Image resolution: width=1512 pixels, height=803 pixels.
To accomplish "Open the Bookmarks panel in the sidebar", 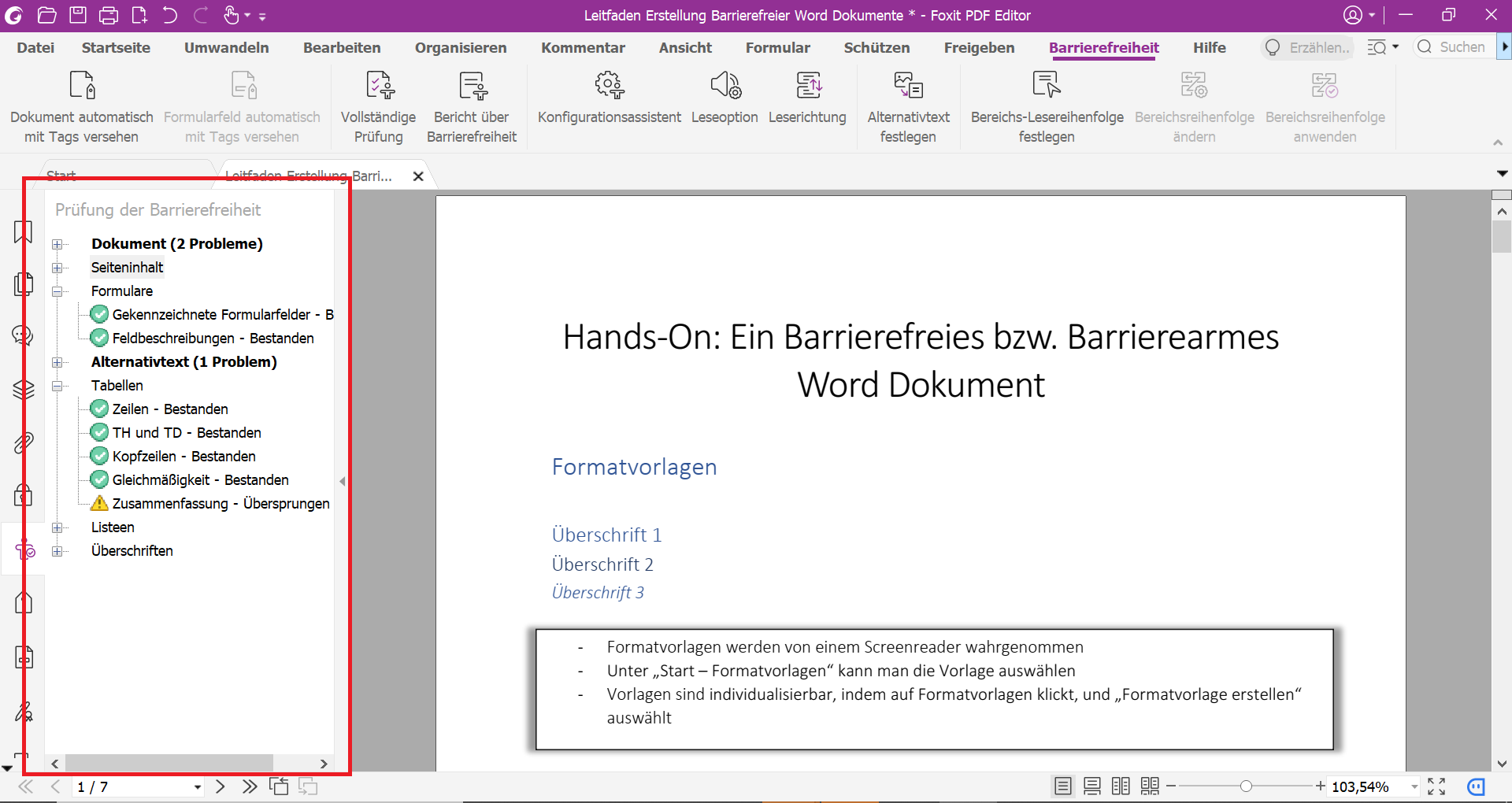I will tap(23, 231).
